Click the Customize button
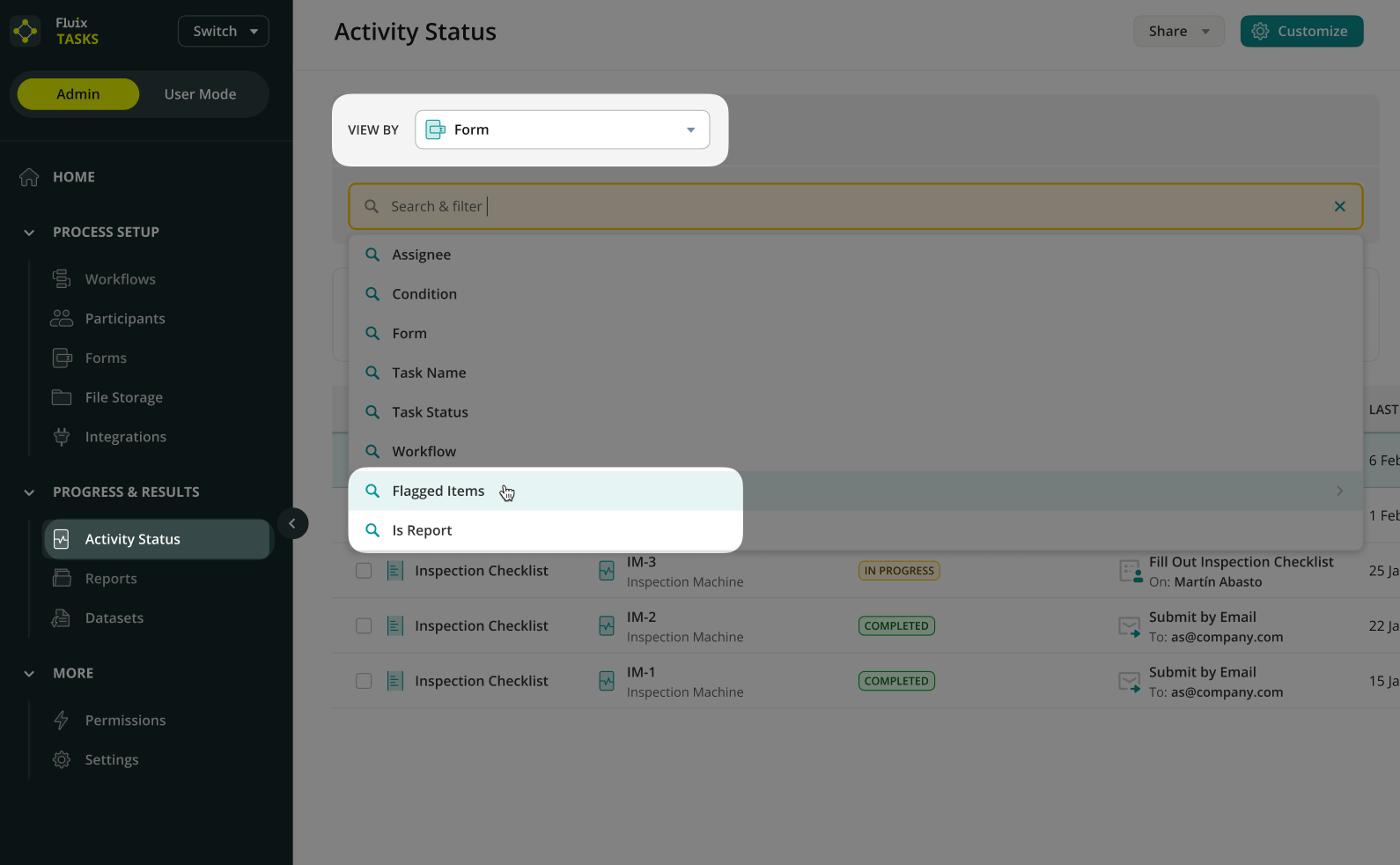This screenshot has width=1400, height=865. pyautogui.click(x=1301, y=32)
